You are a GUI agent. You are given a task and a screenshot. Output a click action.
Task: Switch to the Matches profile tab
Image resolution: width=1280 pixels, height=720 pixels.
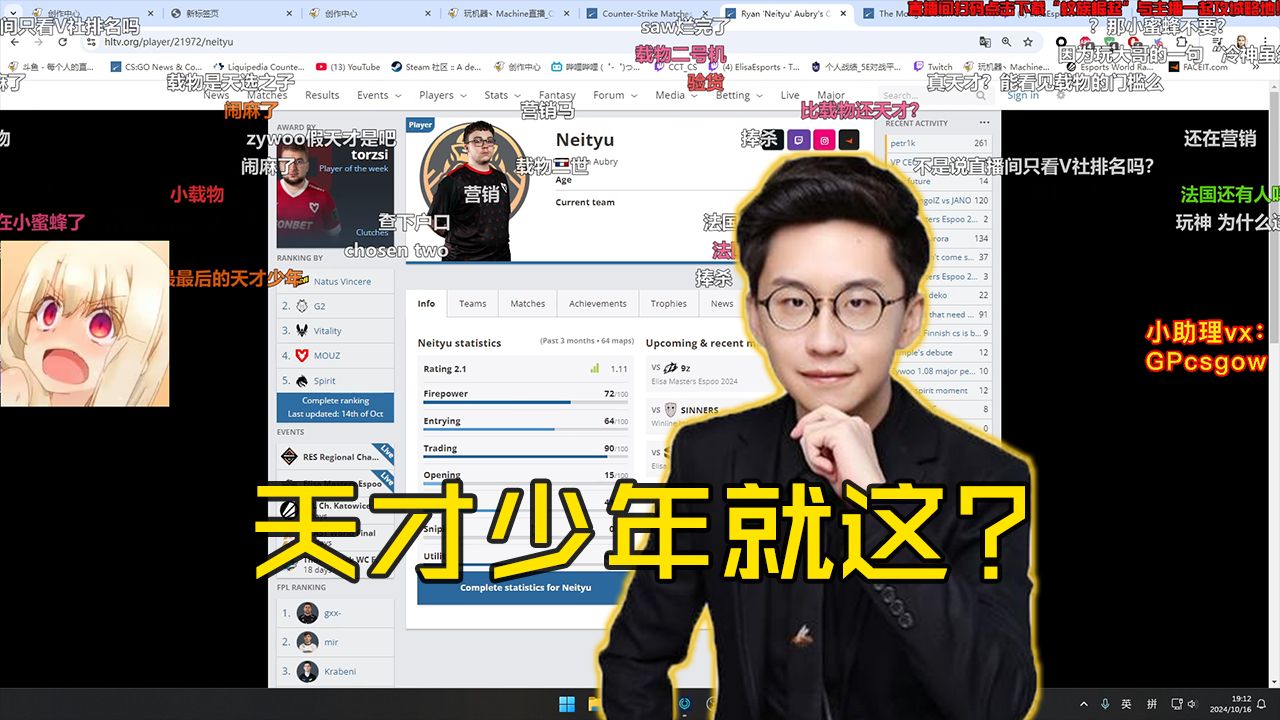click(528, 303)
